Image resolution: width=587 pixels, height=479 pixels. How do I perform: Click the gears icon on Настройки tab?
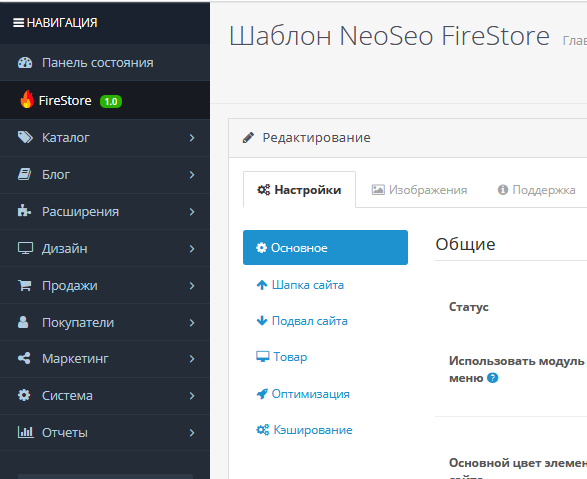[x=264, y=190]
